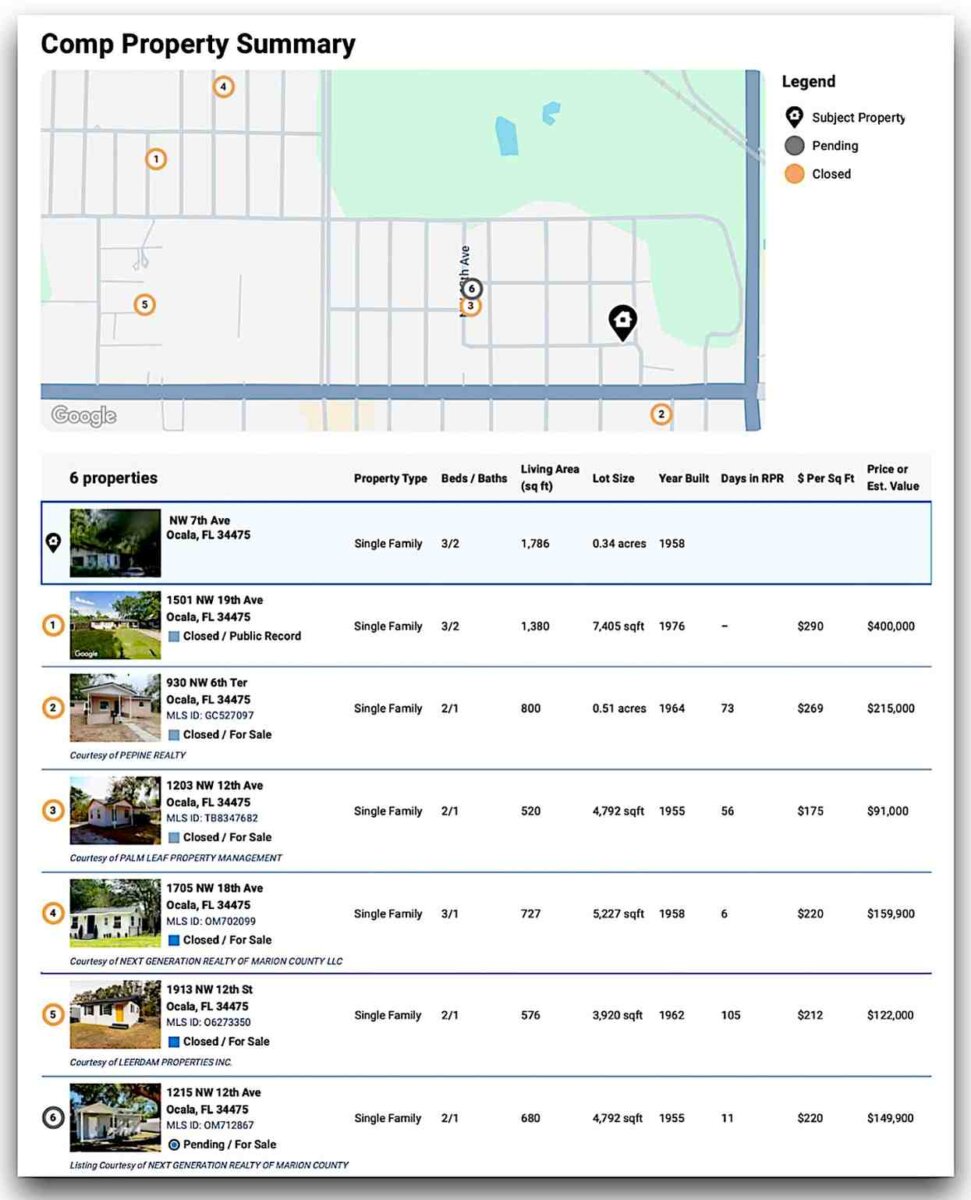This screenshot has width=971, height=1200.
Task: Click the Days in RPR column header
Action: [x=752, y=479]
